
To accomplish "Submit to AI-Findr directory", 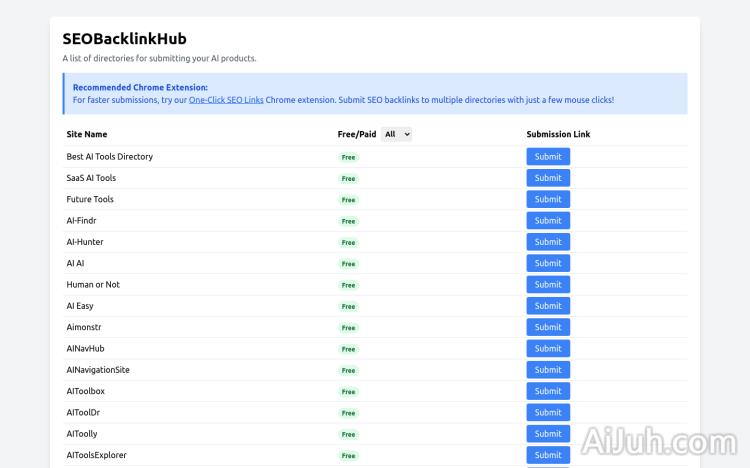I will click(x=548, y=221).
